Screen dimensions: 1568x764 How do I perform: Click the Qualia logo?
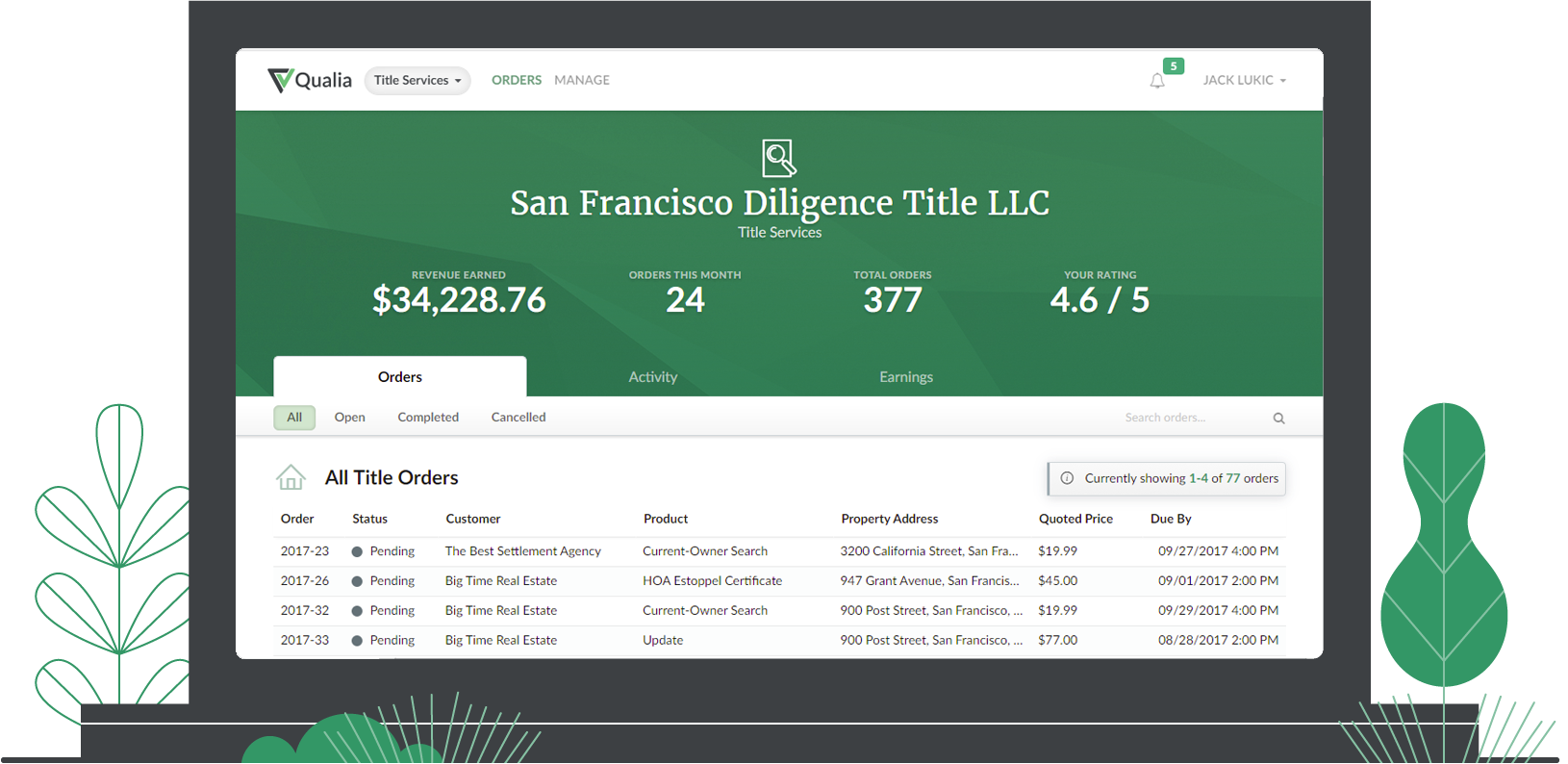(x=310, y=80)
